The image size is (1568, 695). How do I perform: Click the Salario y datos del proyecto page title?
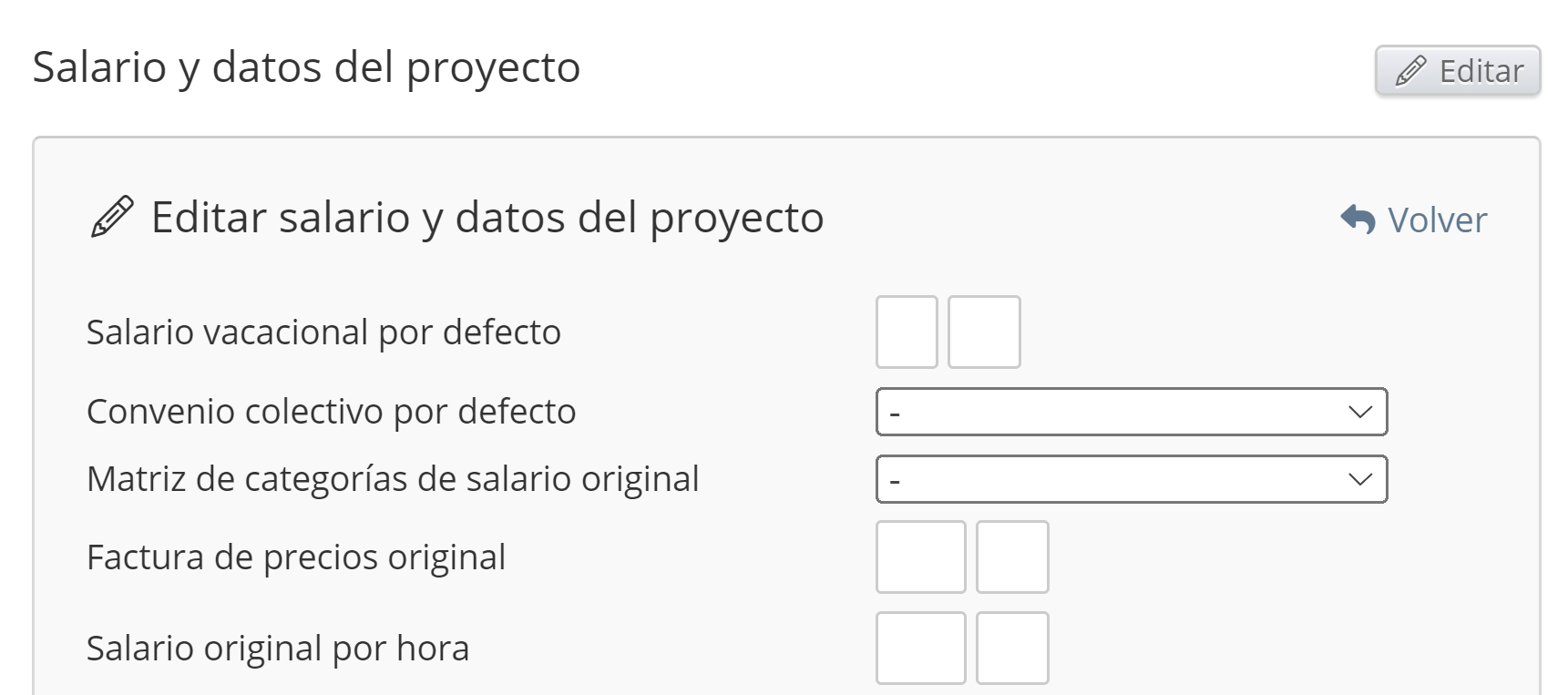point(306,67)
